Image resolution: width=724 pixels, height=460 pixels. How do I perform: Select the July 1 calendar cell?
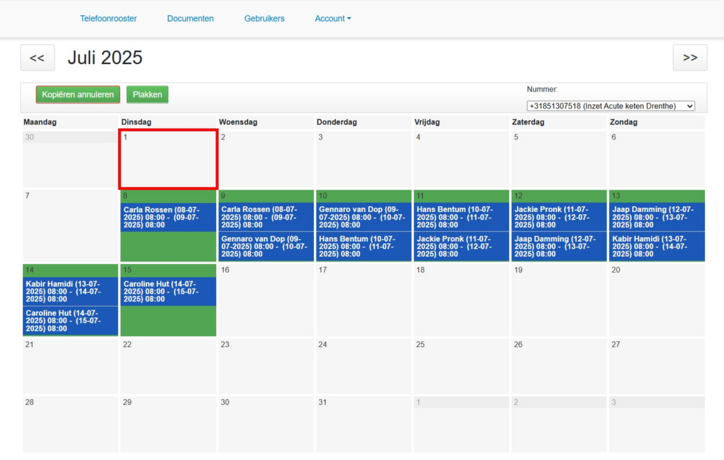(x=168, y=160)
